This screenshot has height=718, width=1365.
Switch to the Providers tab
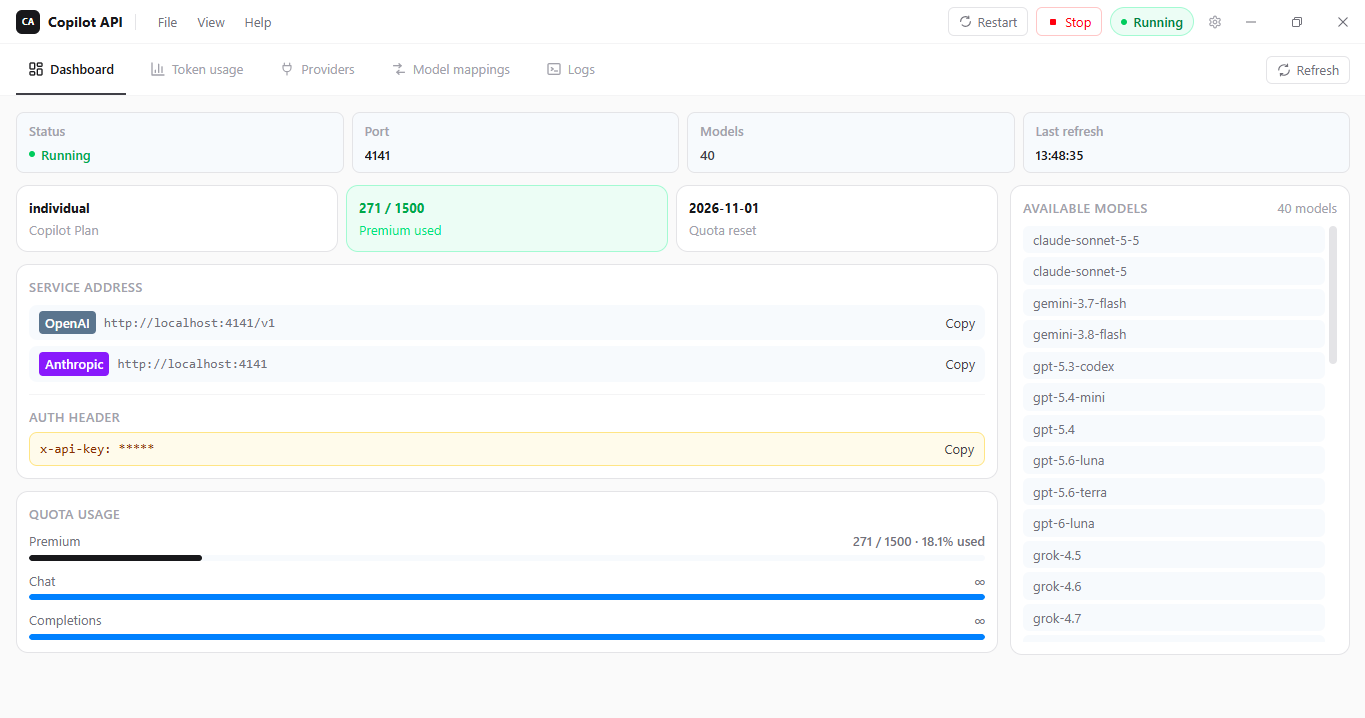pyautogui.click(x=318, y=70)
